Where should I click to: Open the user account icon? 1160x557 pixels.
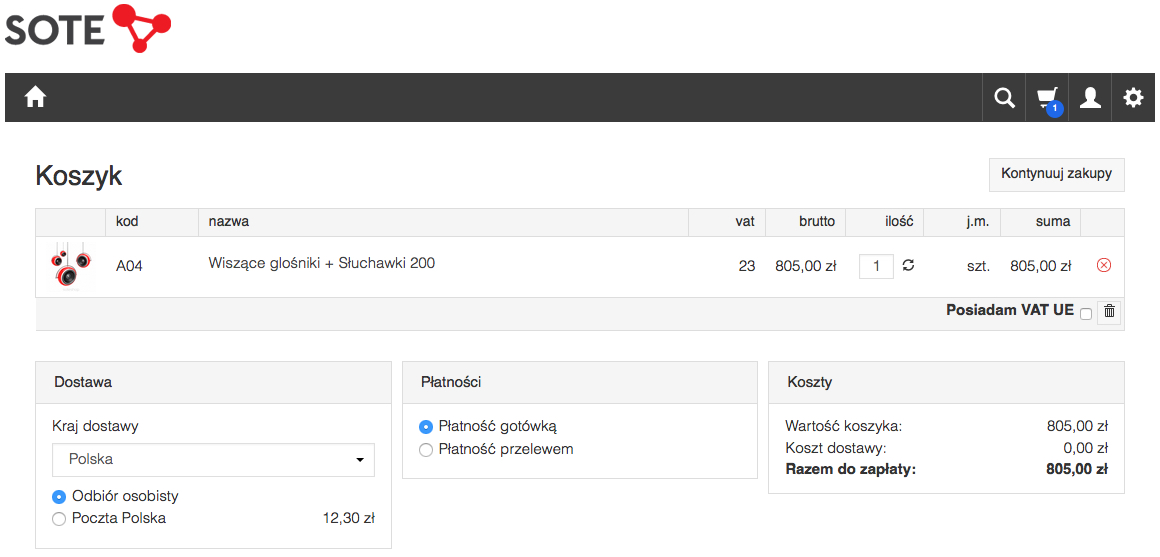tap(1090, 98)
